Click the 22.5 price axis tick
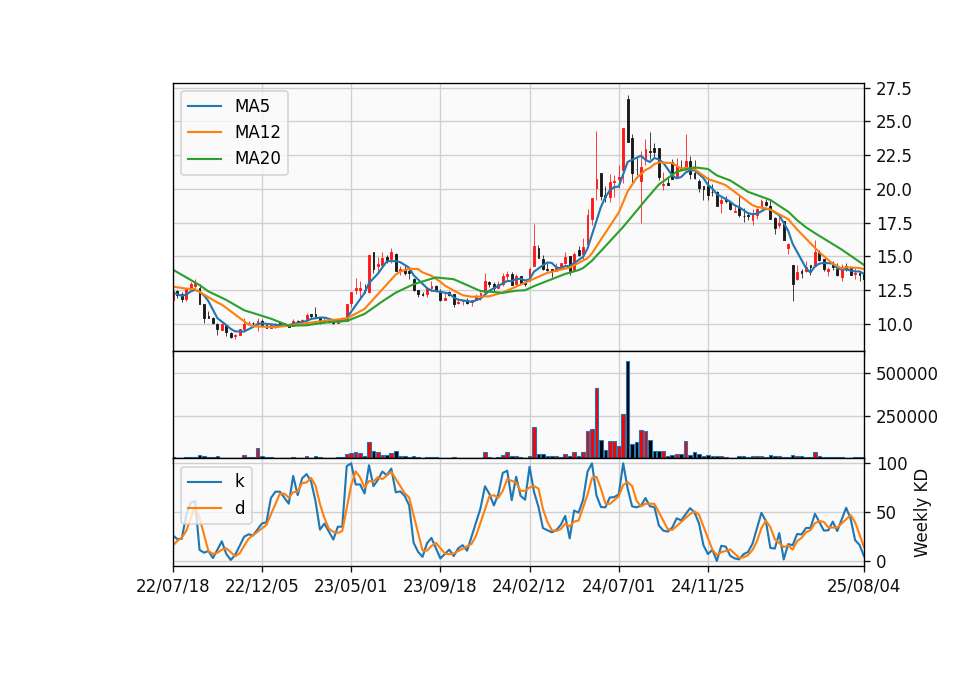 click(893, 156)
